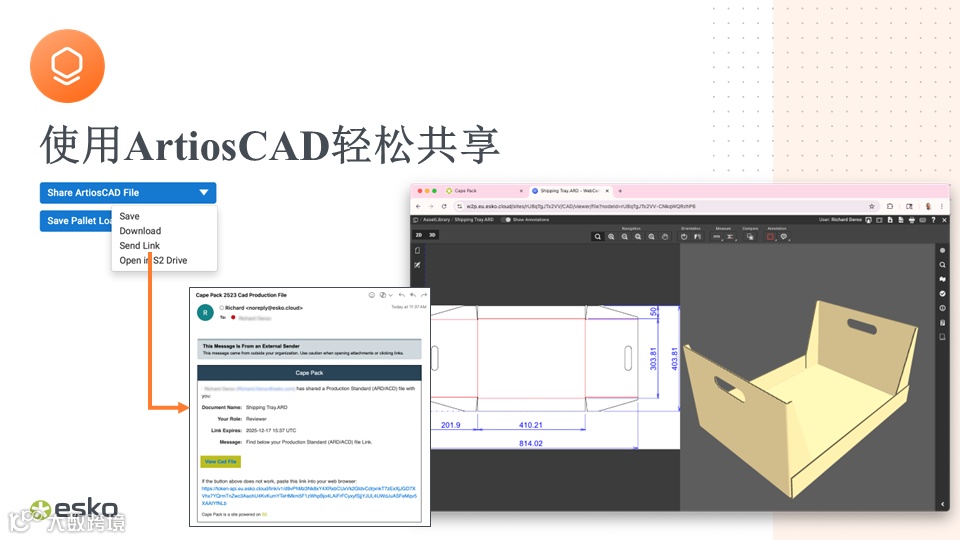
Task: Bookmark the page with the star icon
Action: (872, 206)
